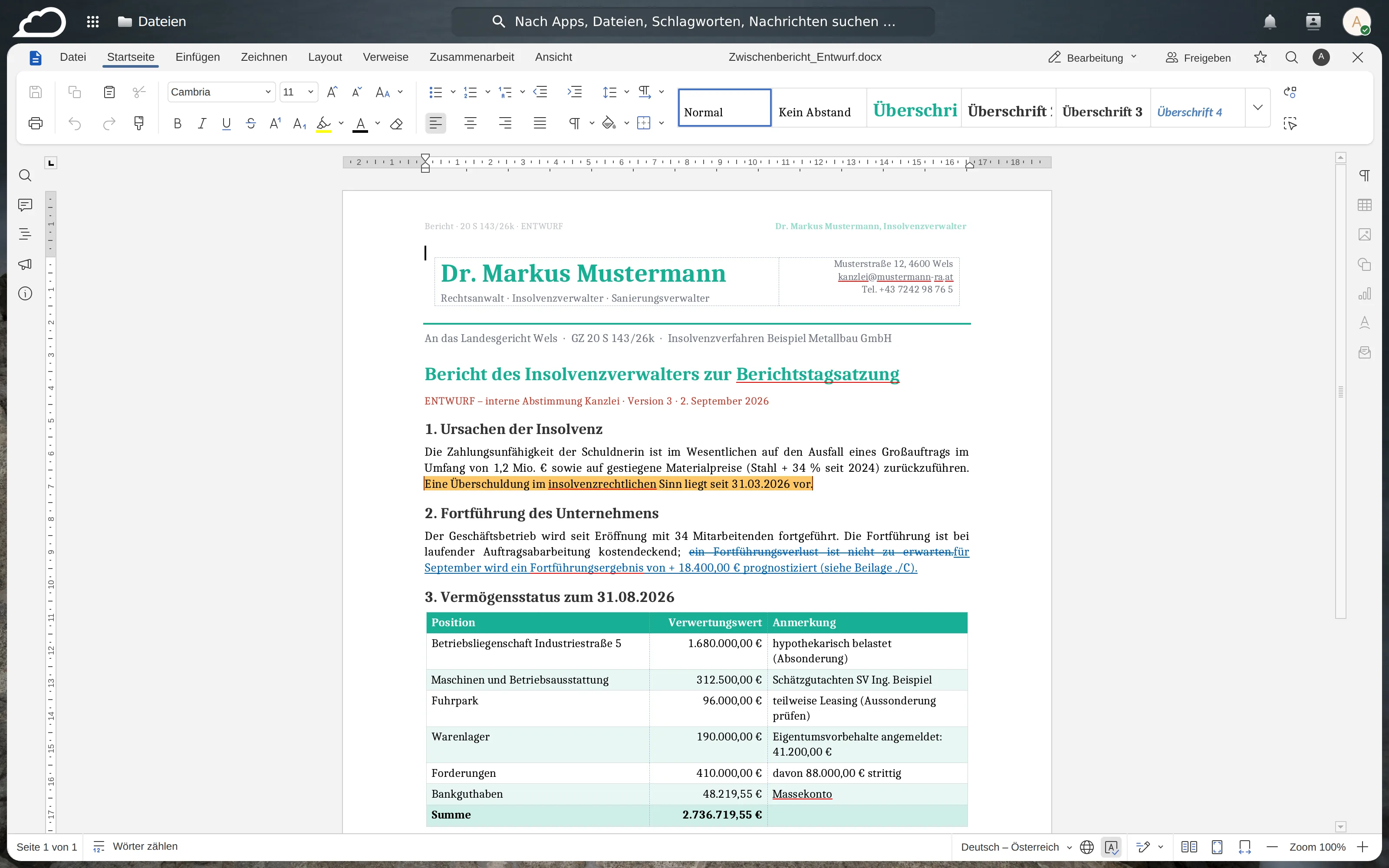The width and height of the screenshot is (1389, 868).
Task: Open the Verweise tab
Action: (x=386, y=57)
